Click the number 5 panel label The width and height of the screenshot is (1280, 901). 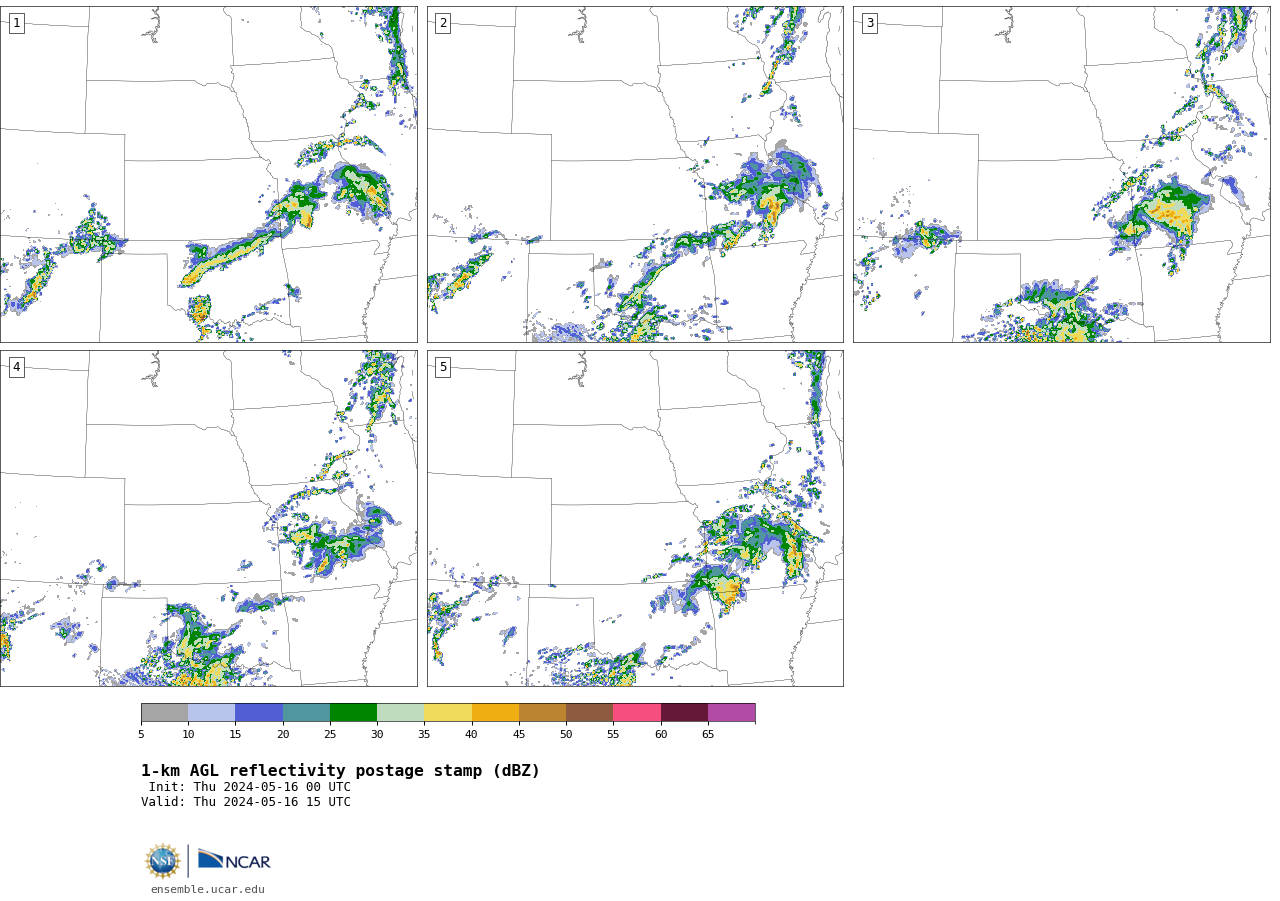[x=443, y=367]
